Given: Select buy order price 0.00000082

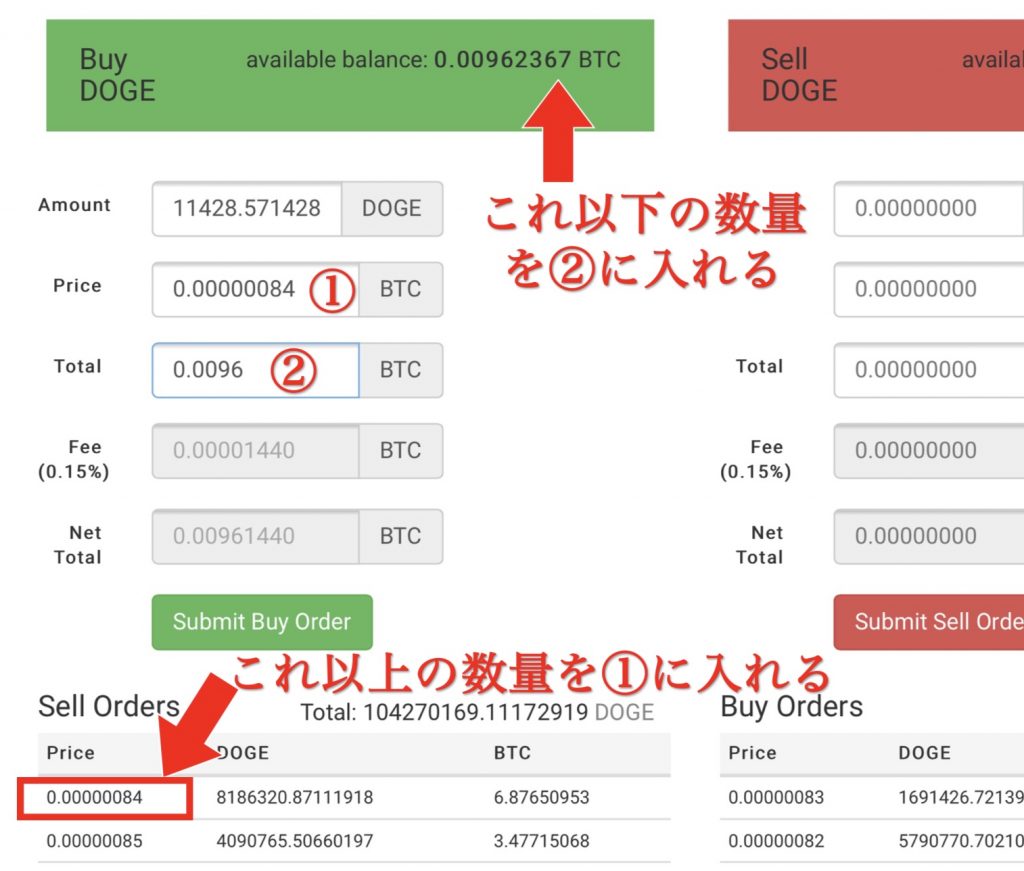Looking at the screenshot, I should pos(776,841).
